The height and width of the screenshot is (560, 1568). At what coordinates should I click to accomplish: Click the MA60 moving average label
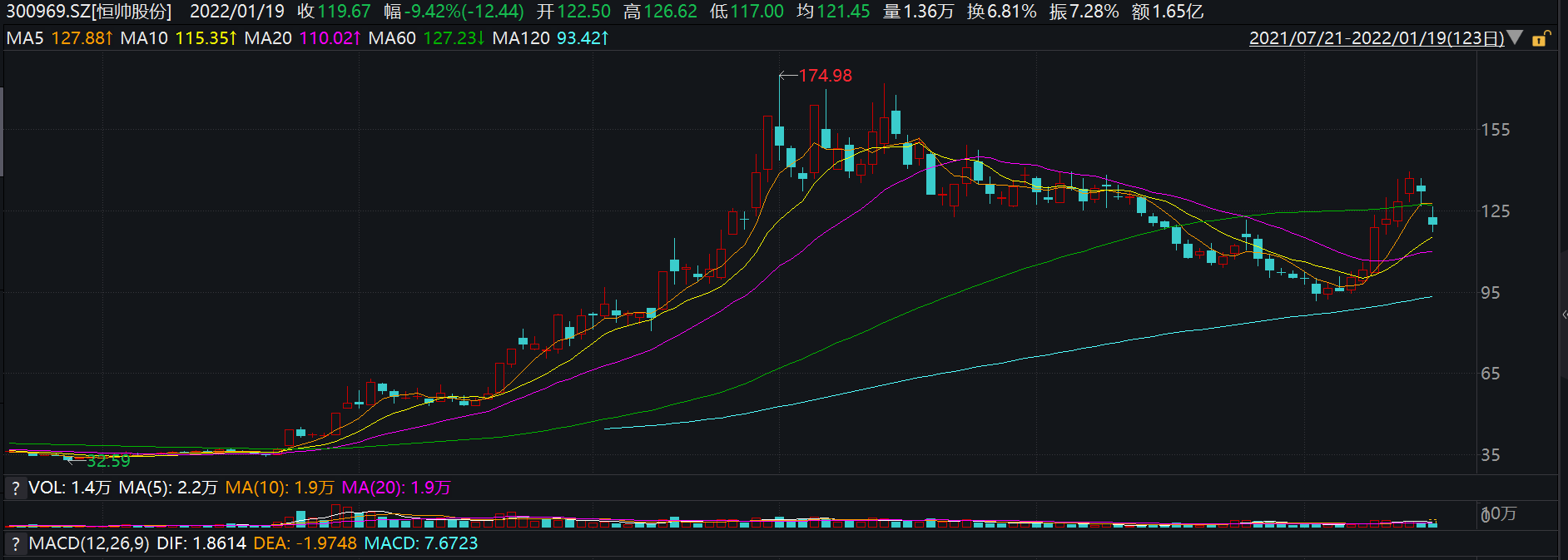pyautogui.click(x=391, y=38)
